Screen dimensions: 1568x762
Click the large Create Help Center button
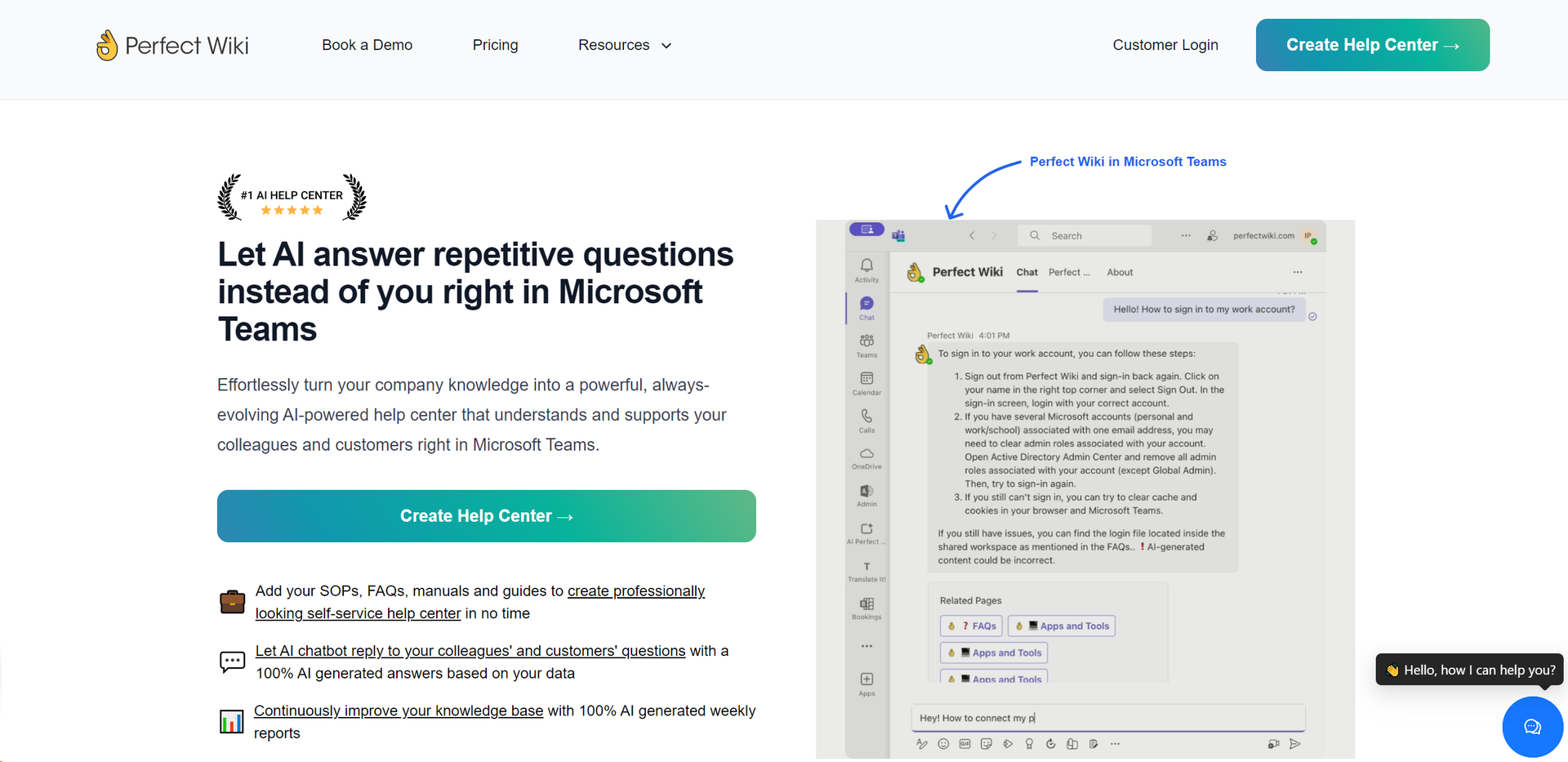486,516
